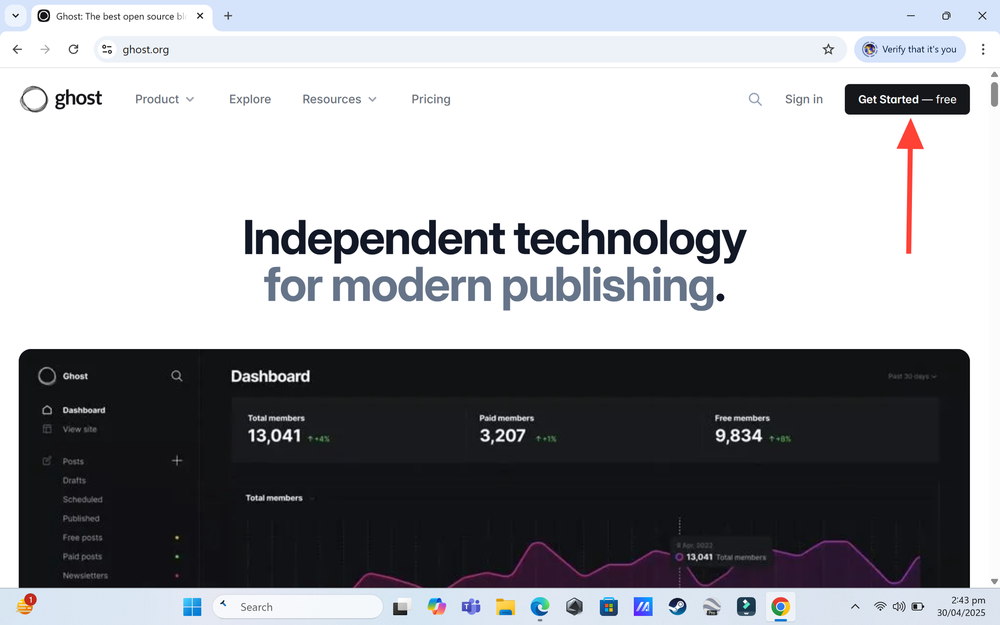The image size is (1000, 625).
Task: Reload the ghost.org page
Action: (73, 49)
